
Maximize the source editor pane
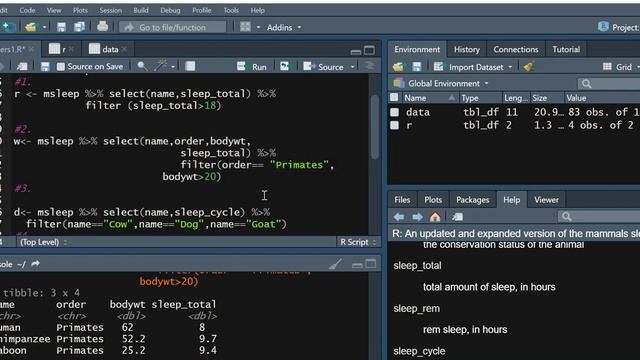(369, 50)
